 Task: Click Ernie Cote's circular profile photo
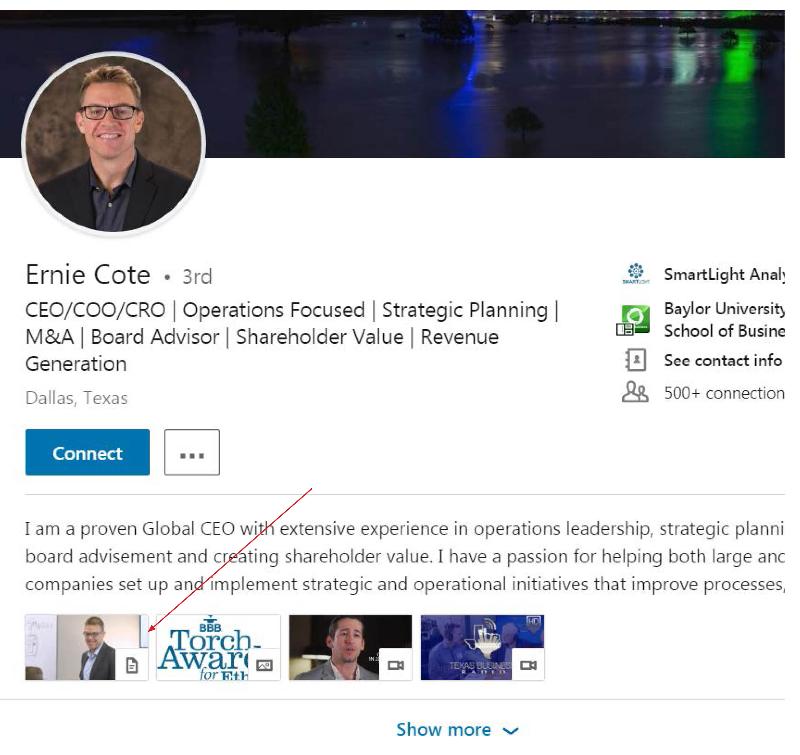pyautogui.click(x=113, y=142)
